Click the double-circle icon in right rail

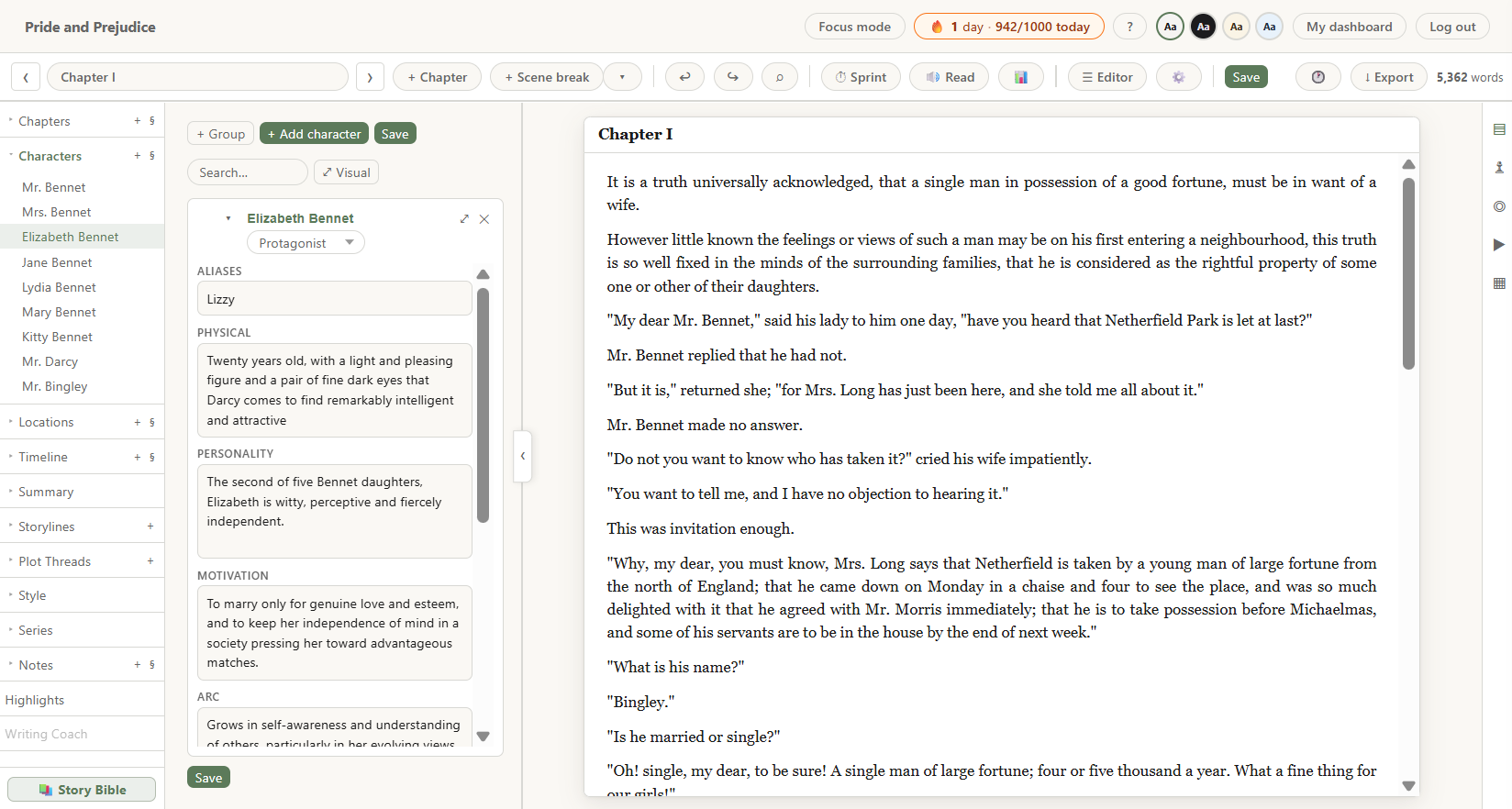tap(1499, 206)
